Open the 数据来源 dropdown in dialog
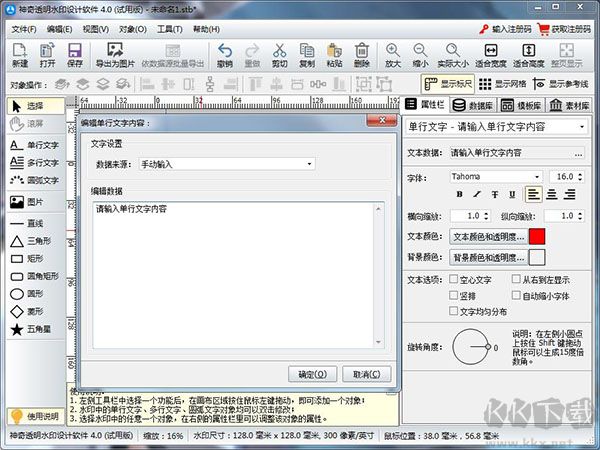600x450 pixels. click(x=226, y=163)
